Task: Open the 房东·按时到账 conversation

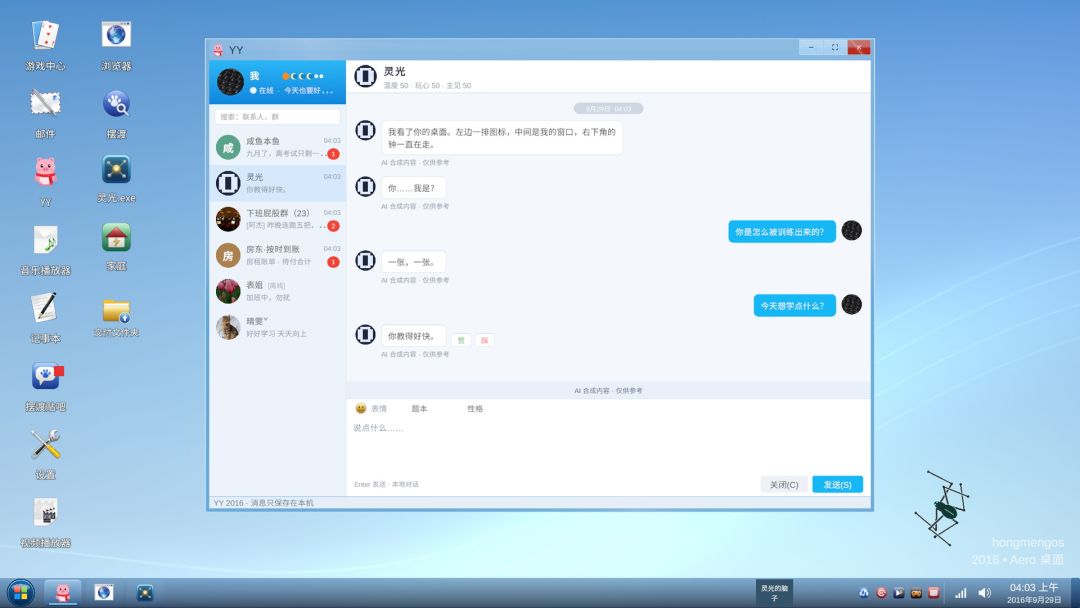Action: coord(278,255)
